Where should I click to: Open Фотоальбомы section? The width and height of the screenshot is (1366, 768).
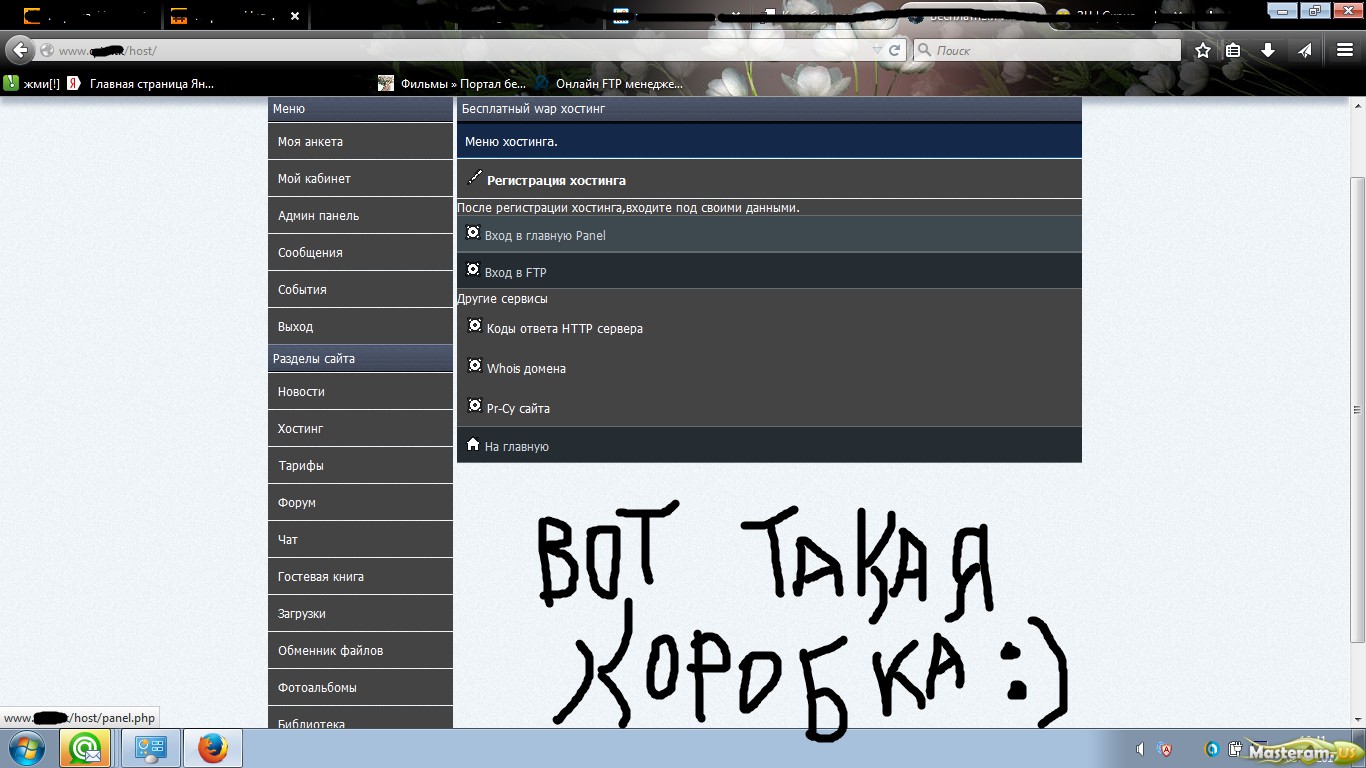360,687
